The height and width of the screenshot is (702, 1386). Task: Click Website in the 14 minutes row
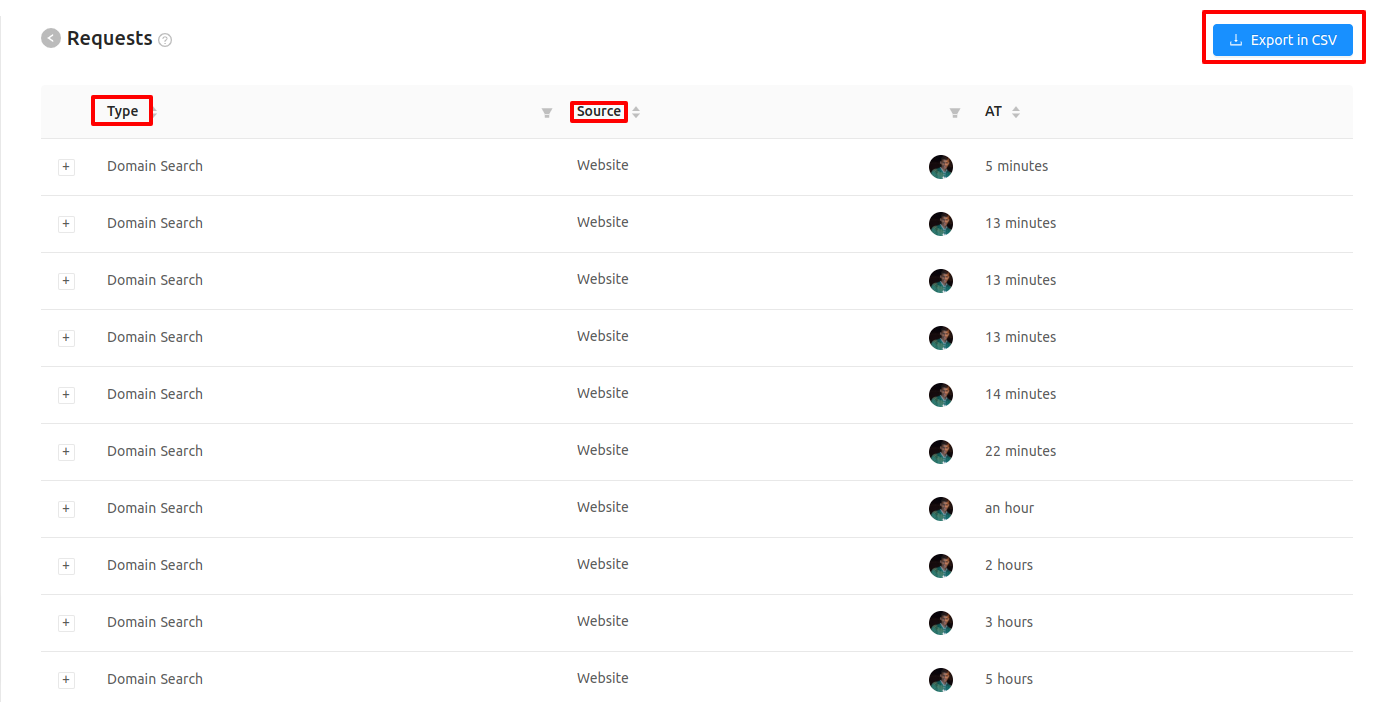603,393
